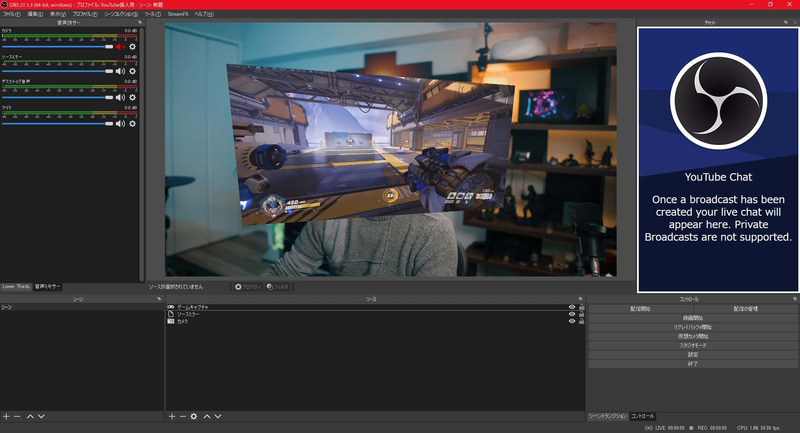Open the ツール menu

(x=153, y=14)
